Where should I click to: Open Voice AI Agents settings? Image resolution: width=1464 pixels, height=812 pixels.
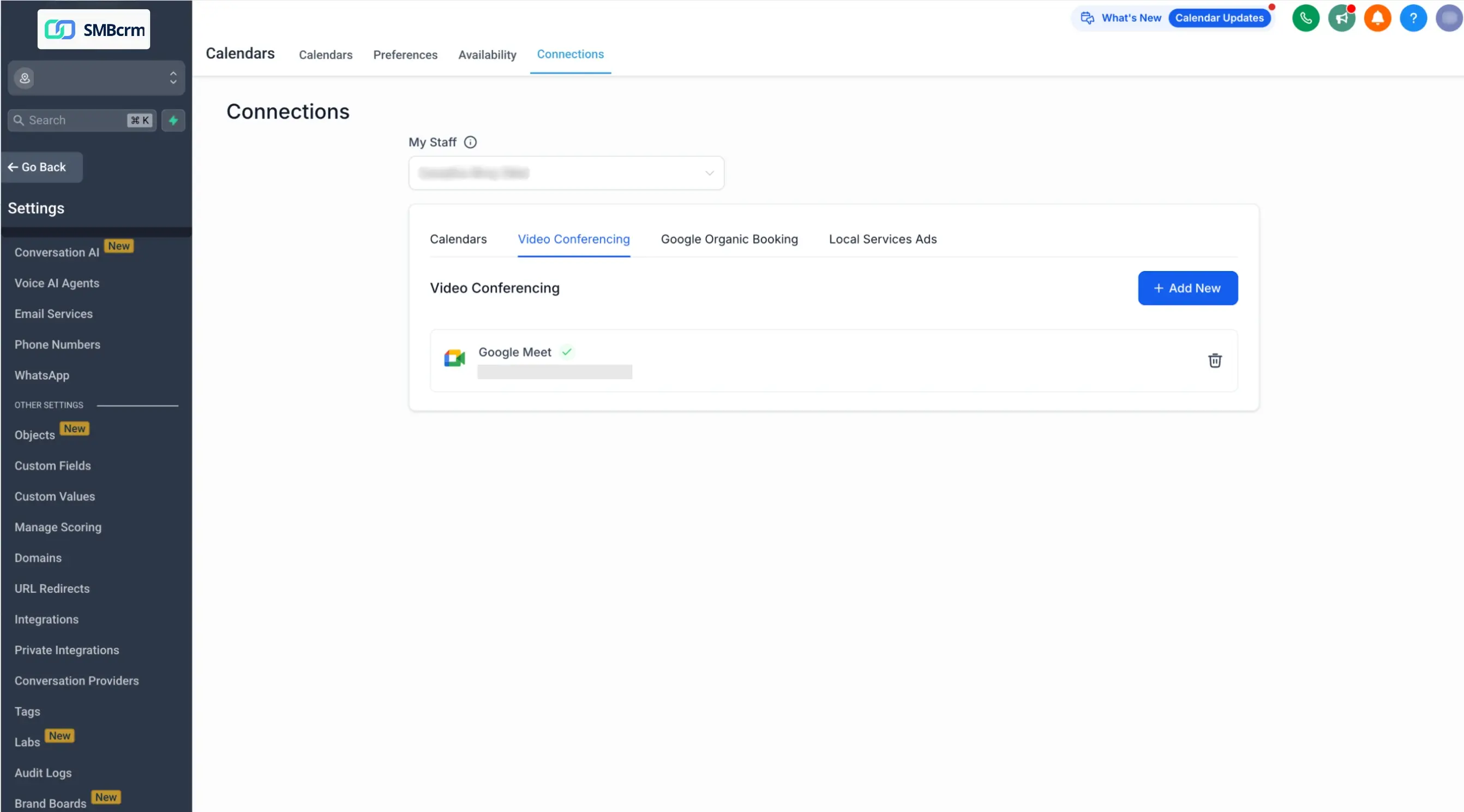point(57,283)
